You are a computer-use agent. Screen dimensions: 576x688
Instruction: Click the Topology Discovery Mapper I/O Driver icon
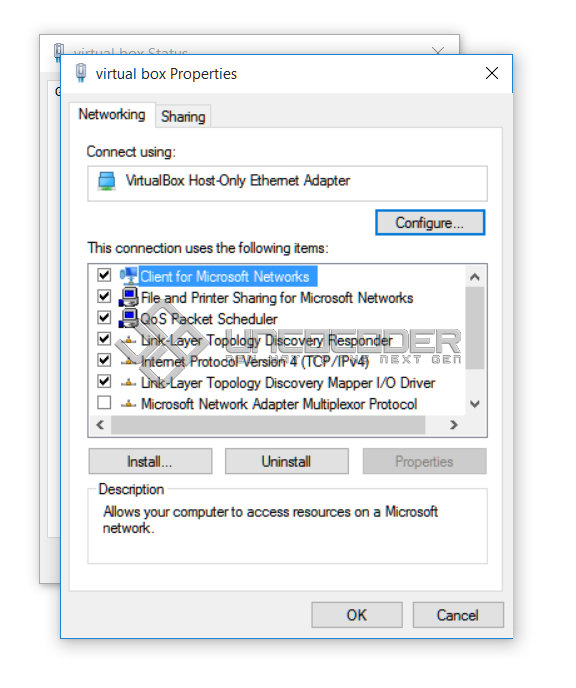pyautogui.click(x=128, y=383)
